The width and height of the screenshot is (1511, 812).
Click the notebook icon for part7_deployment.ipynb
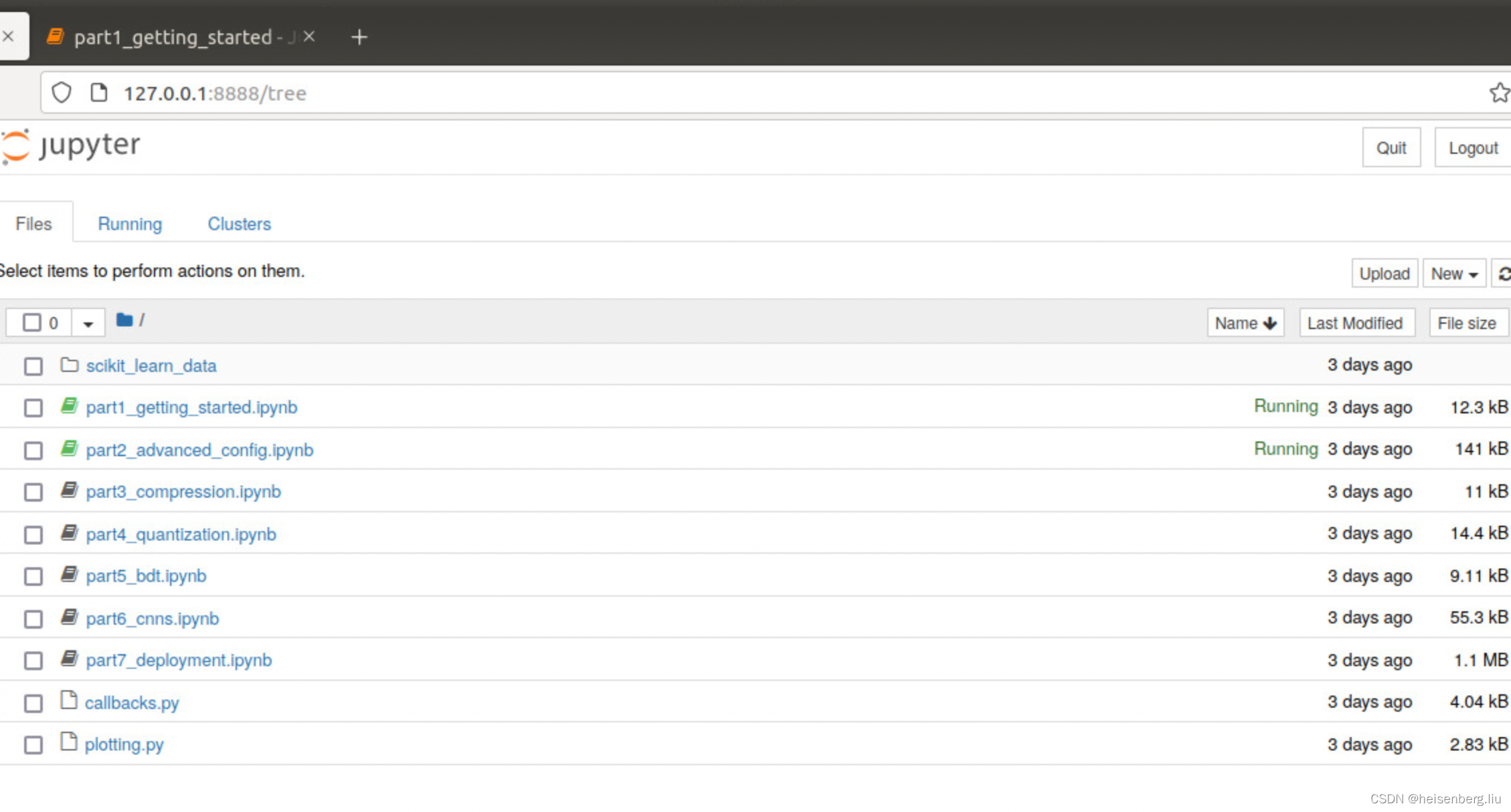coord(69,659)
